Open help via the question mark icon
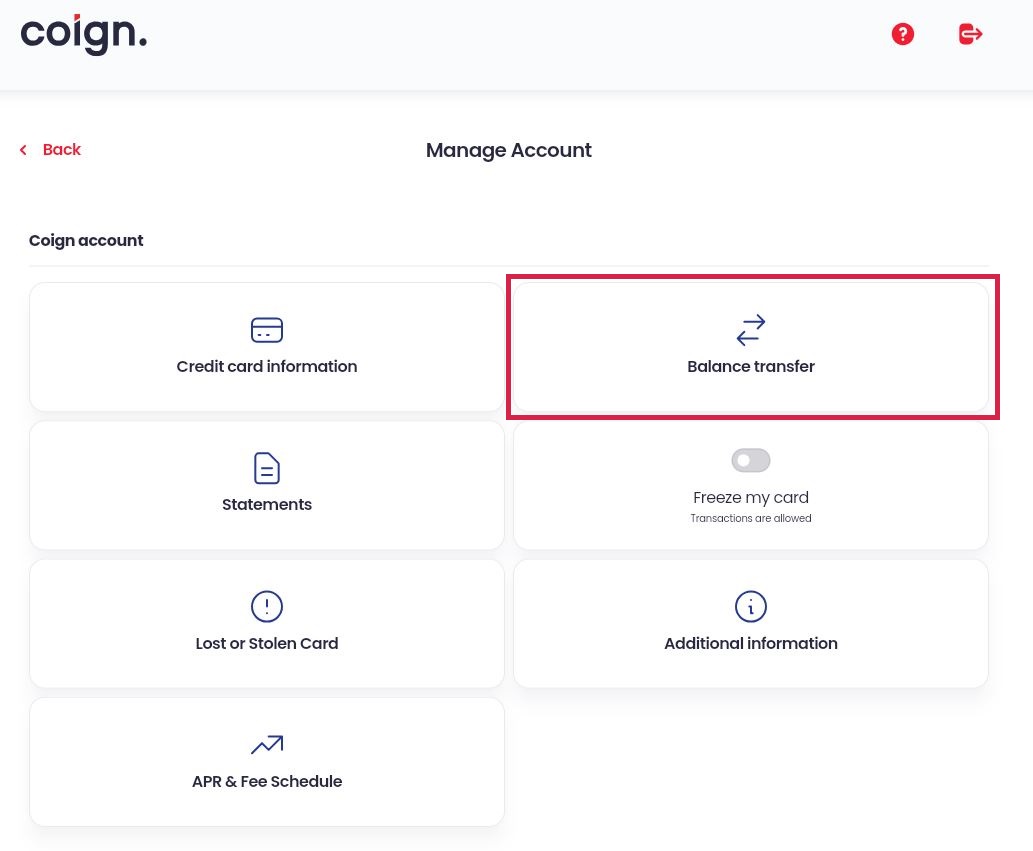Image resolution: width=1033 pixels, height=851 pixels. [x=903, y=34]
